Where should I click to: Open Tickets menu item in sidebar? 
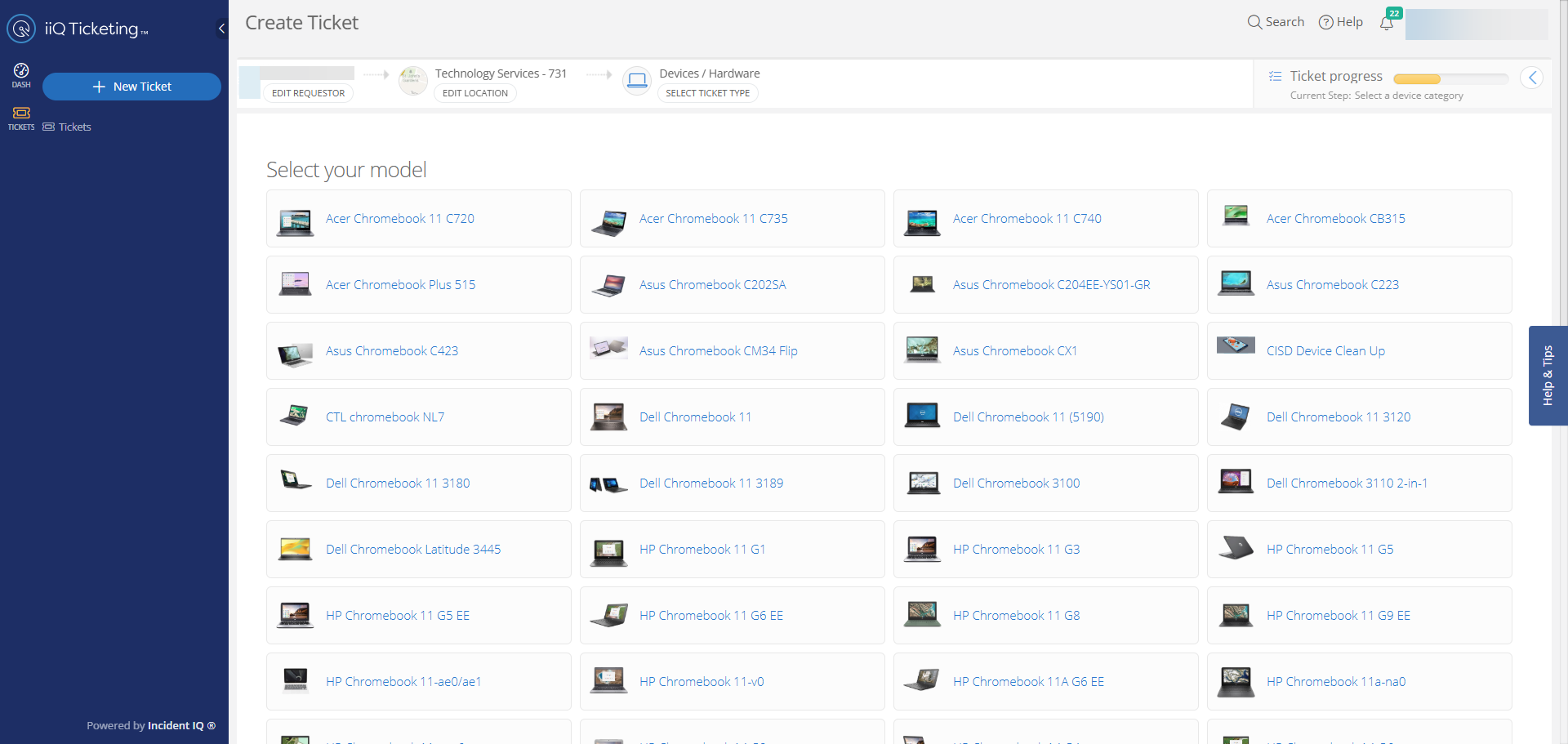point(74,127)
